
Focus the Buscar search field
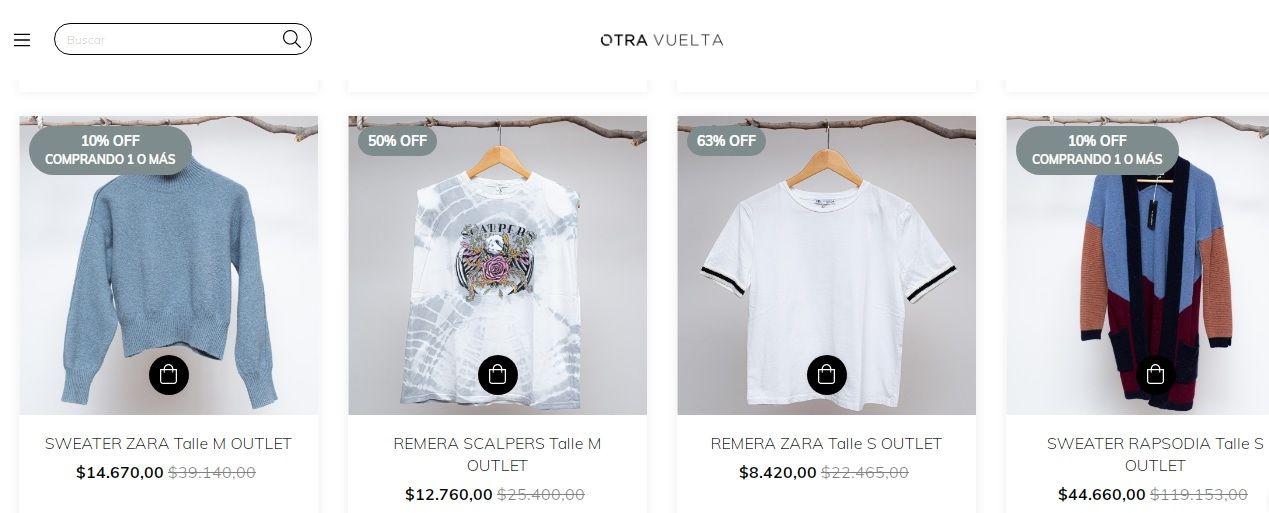point(183,39)
